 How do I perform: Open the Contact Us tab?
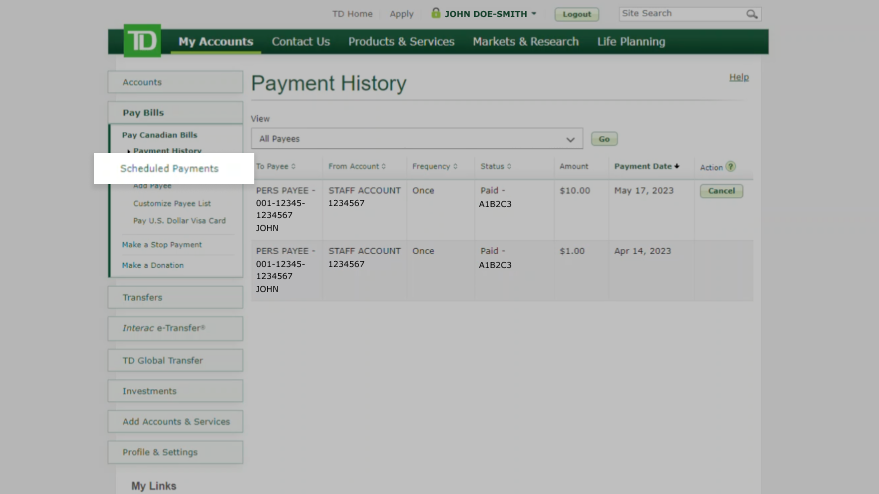tap(301, 41)
